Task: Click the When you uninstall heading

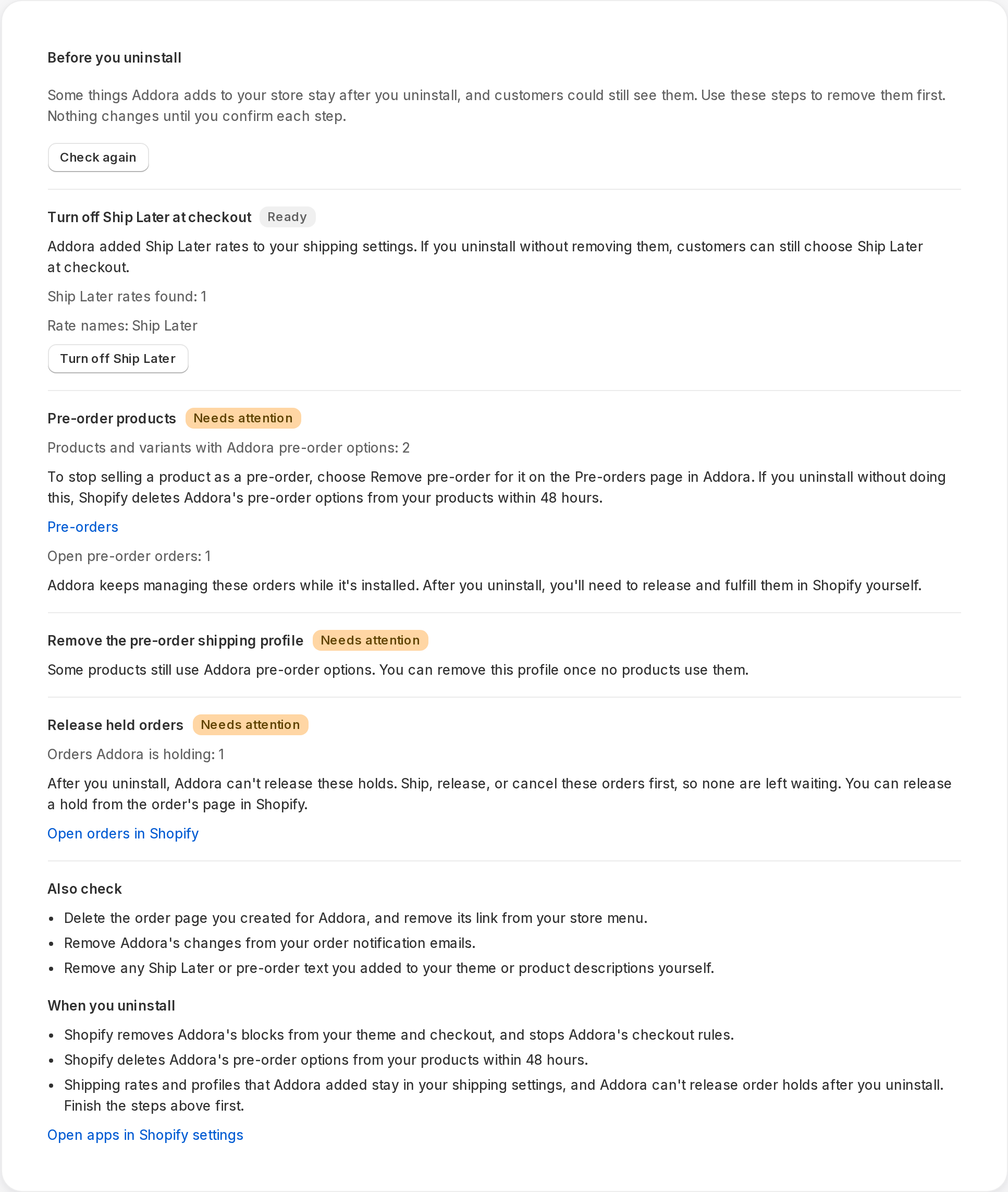Action: 112,1006
